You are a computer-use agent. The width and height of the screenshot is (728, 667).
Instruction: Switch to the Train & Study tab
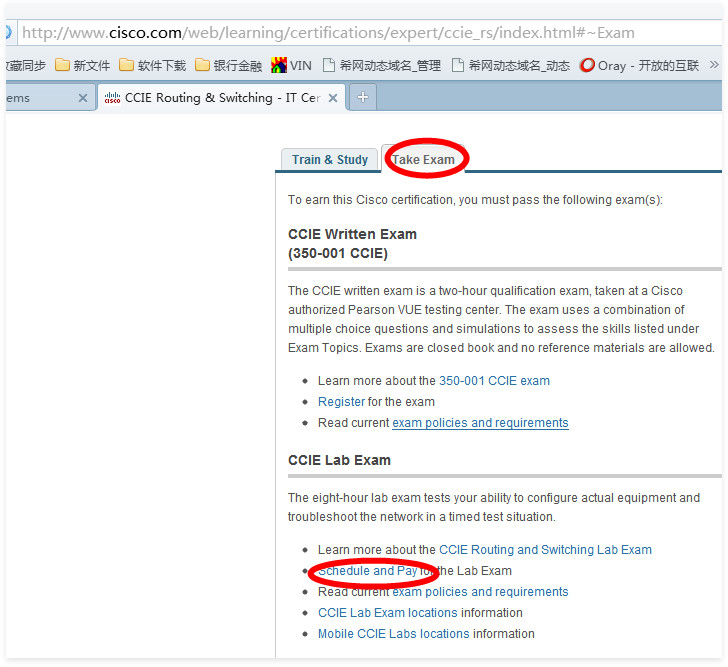(x=330, y=160)
